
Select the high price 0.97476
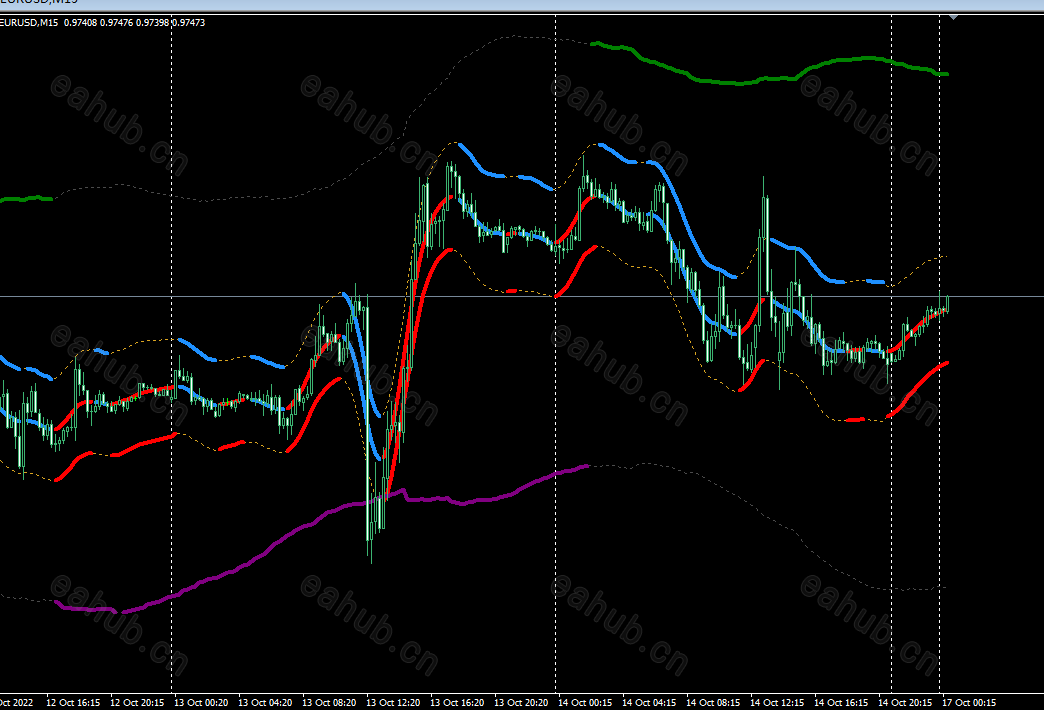pos(117,23)
